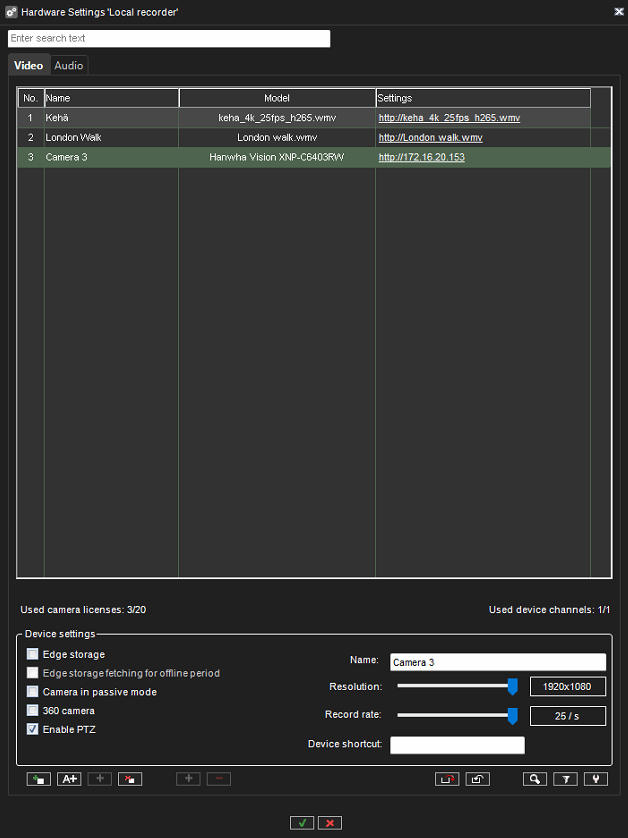Click the greyed plus button next to minus

pyautogui.click(x=188, y=779)
